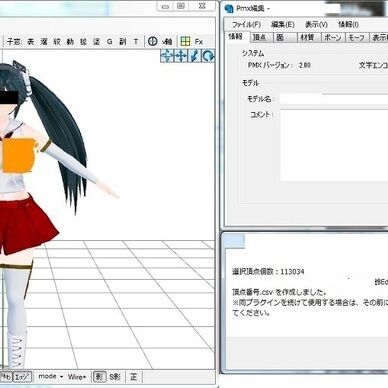
Task: Click the blue rotate view icon
Action: tap(208, 56)
